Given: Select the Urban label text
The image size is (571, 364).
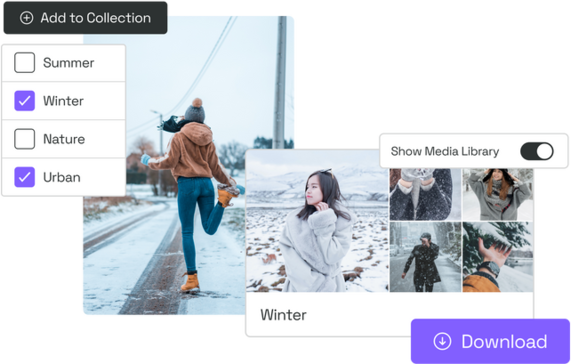Looking at the screenshot, I should pyautogui.click(x=62, y=177).
